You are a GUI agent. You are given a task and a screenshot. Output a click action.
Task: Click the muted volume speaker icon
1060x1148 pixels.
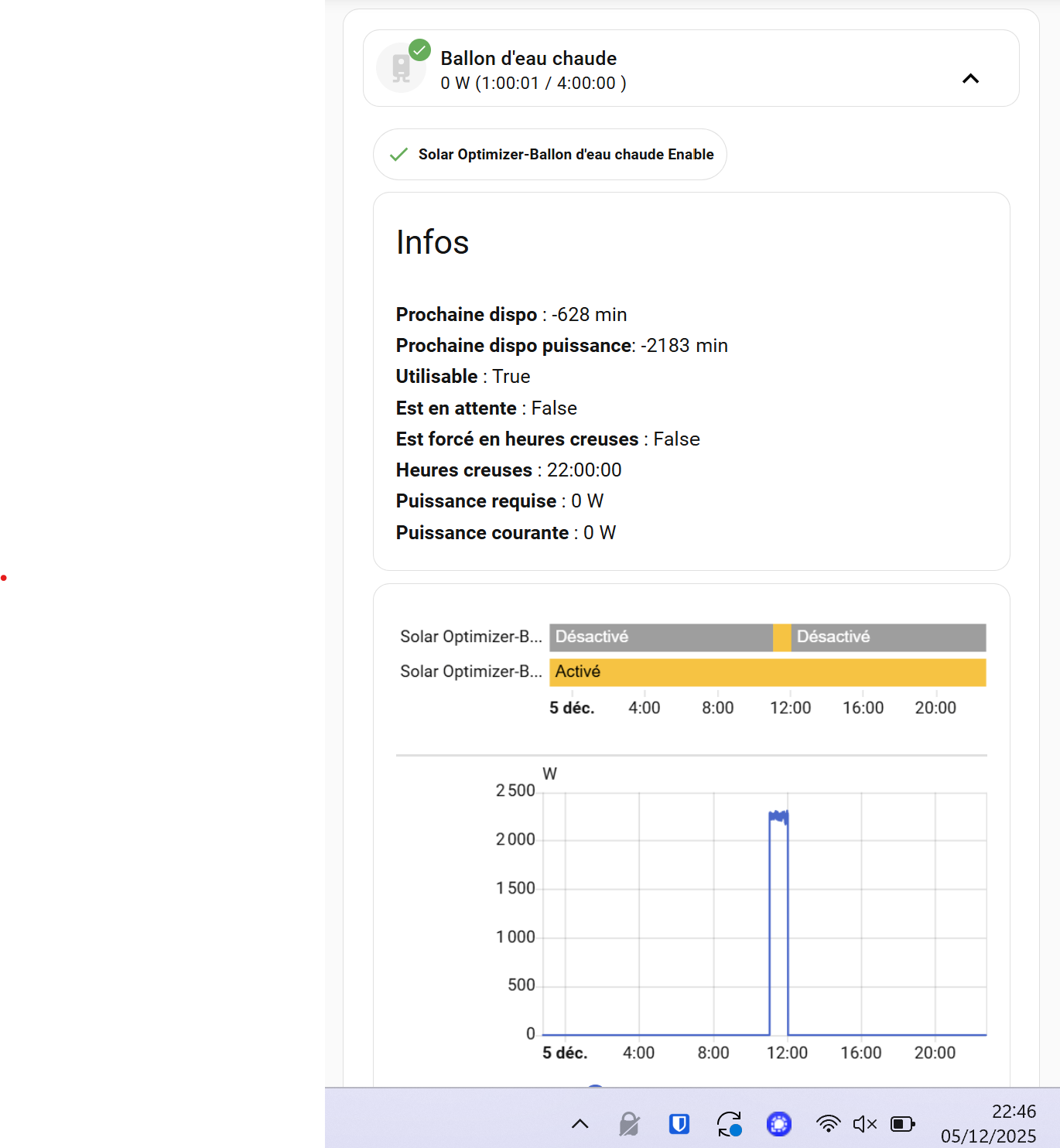(x=864, y=1123)
